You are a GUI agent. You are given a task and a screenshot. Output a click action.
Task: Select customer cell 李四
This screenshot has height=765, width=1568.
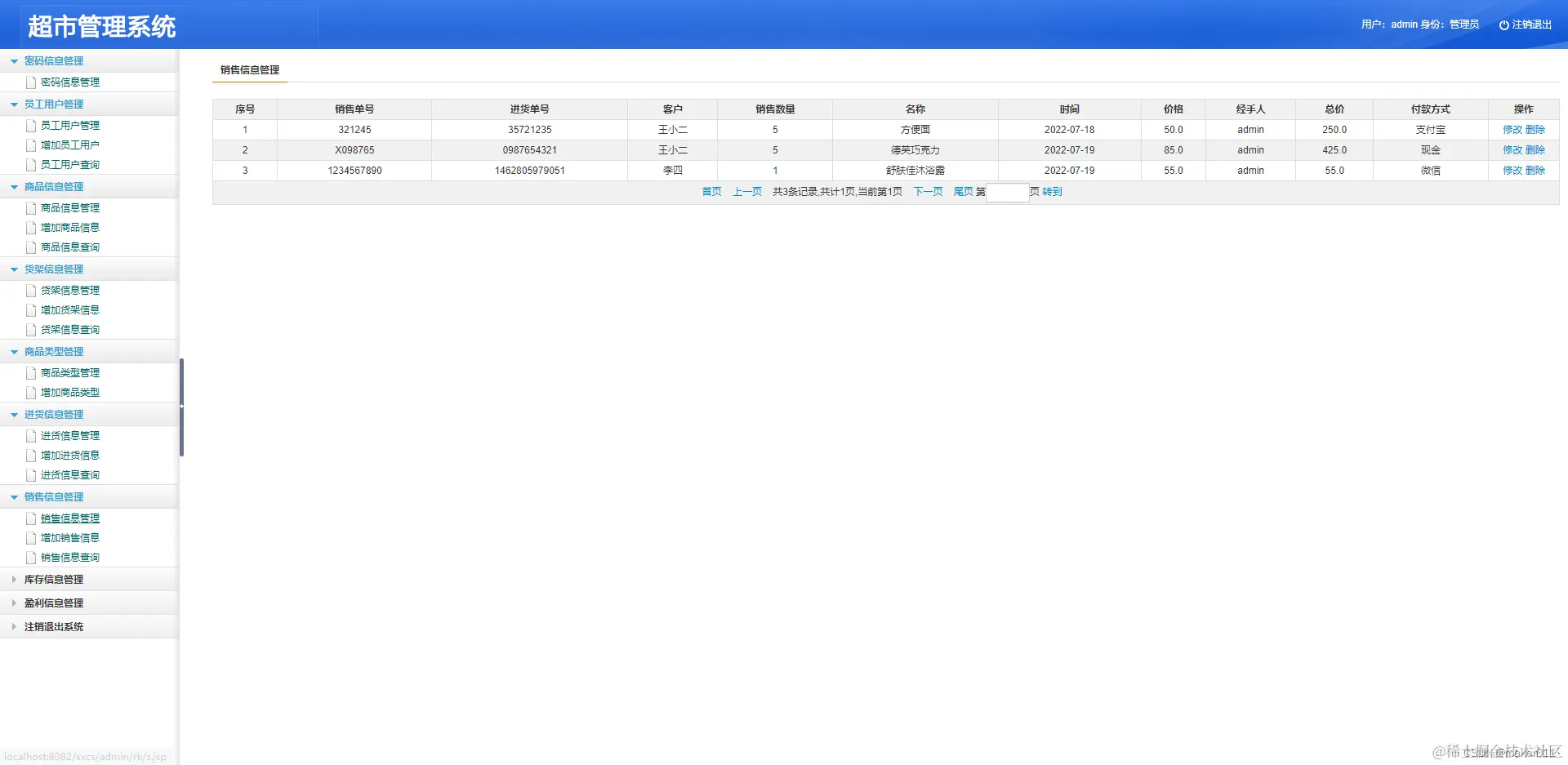[673, 171]
